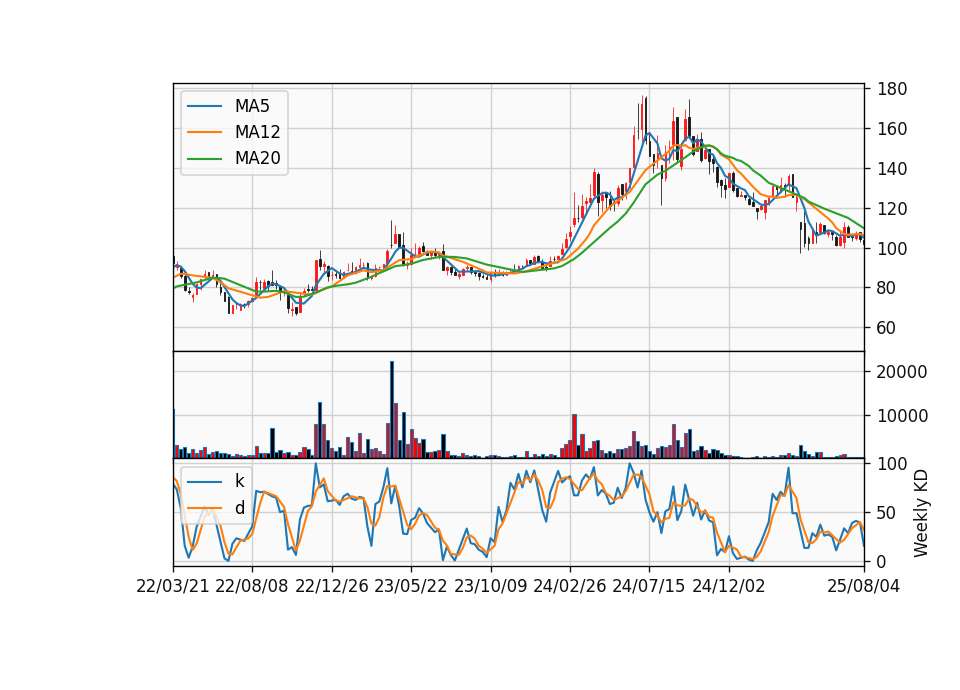Click the tallest volume bar near 20000
Image resolution: width=960 pixels, height=690 pixels.
(392, 410)
